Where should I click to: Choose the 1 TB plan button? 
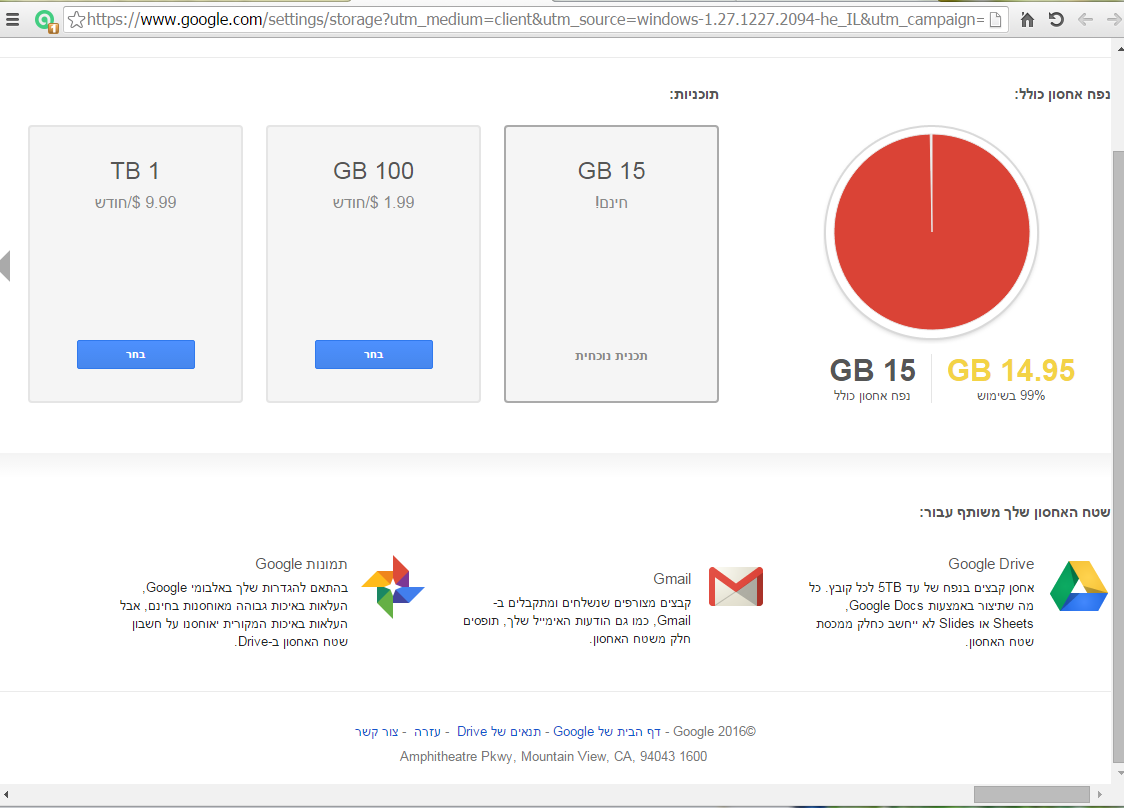135,354
